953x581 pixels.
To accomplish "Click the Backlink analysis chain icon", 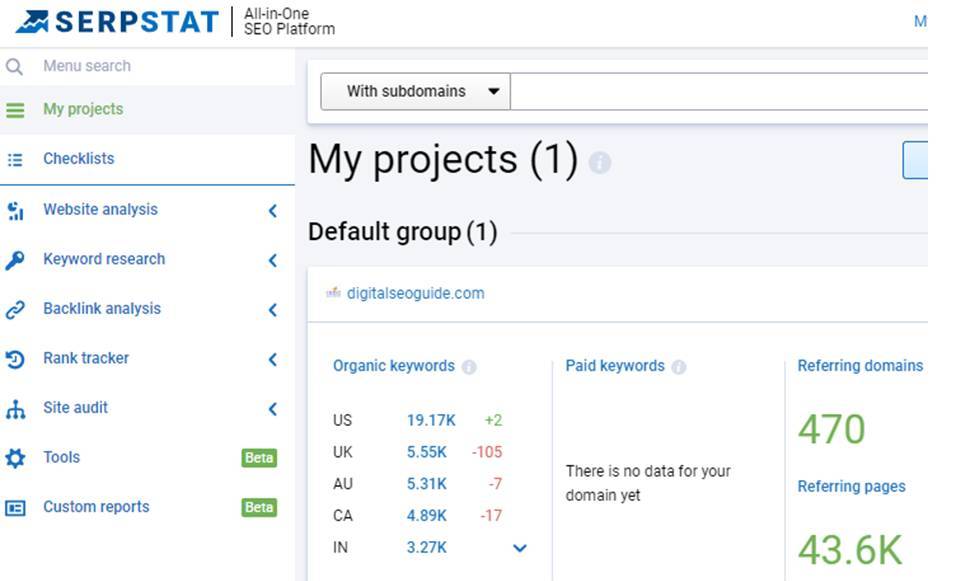I will pos(15,310).
